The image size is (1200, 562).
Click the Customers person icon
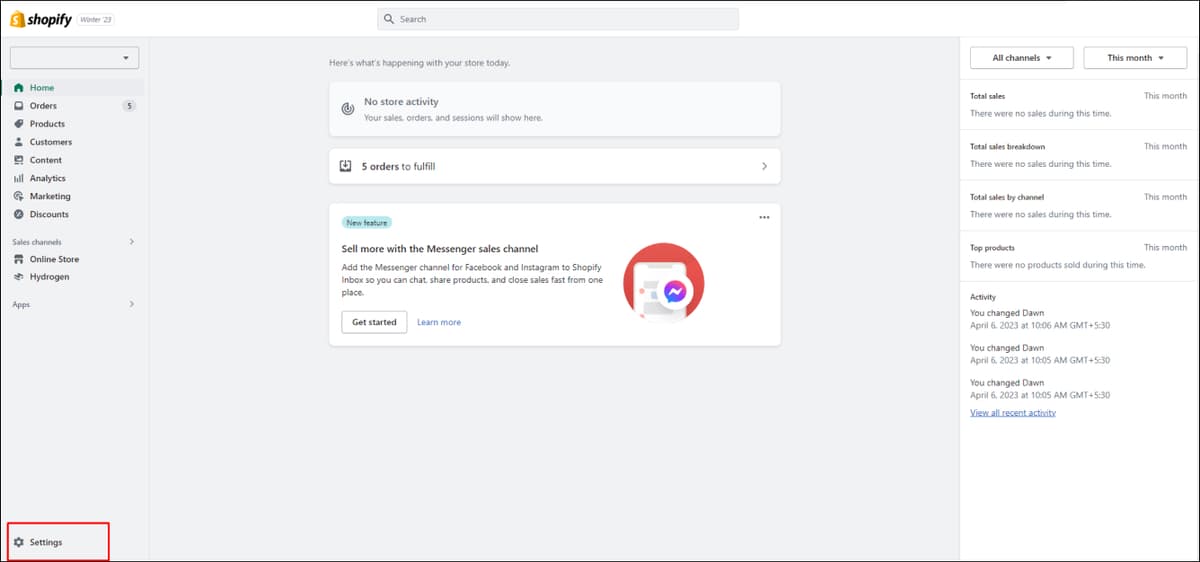tap(18, 142)
